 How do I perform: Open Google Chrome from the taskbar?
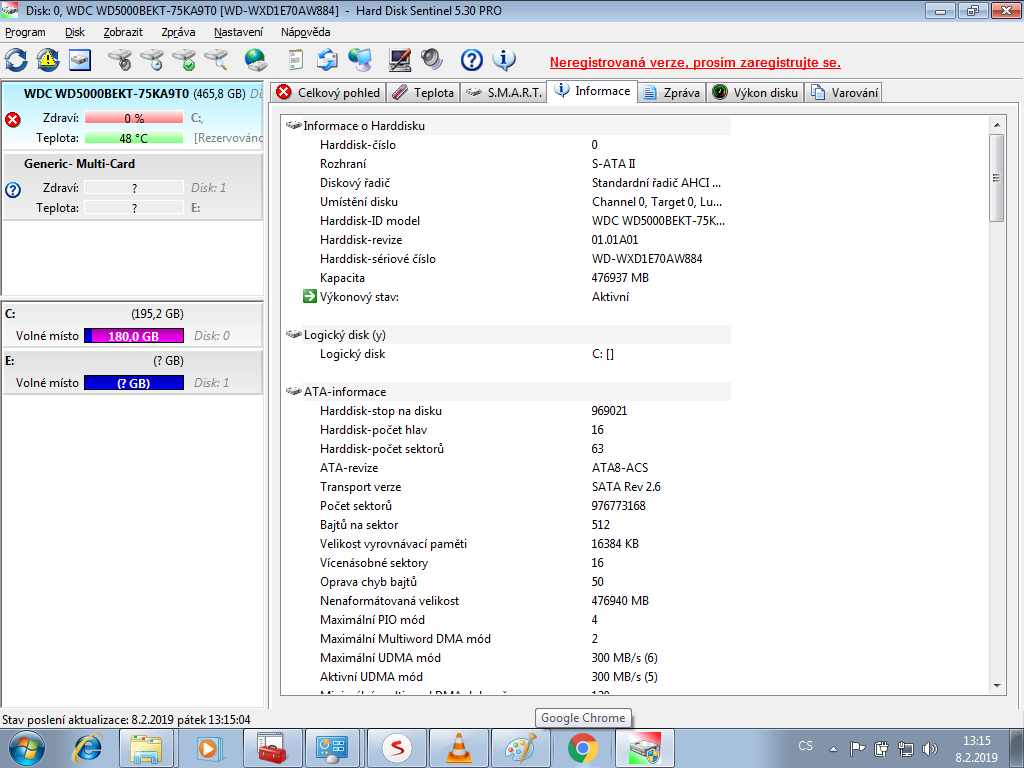coord(583,748)
